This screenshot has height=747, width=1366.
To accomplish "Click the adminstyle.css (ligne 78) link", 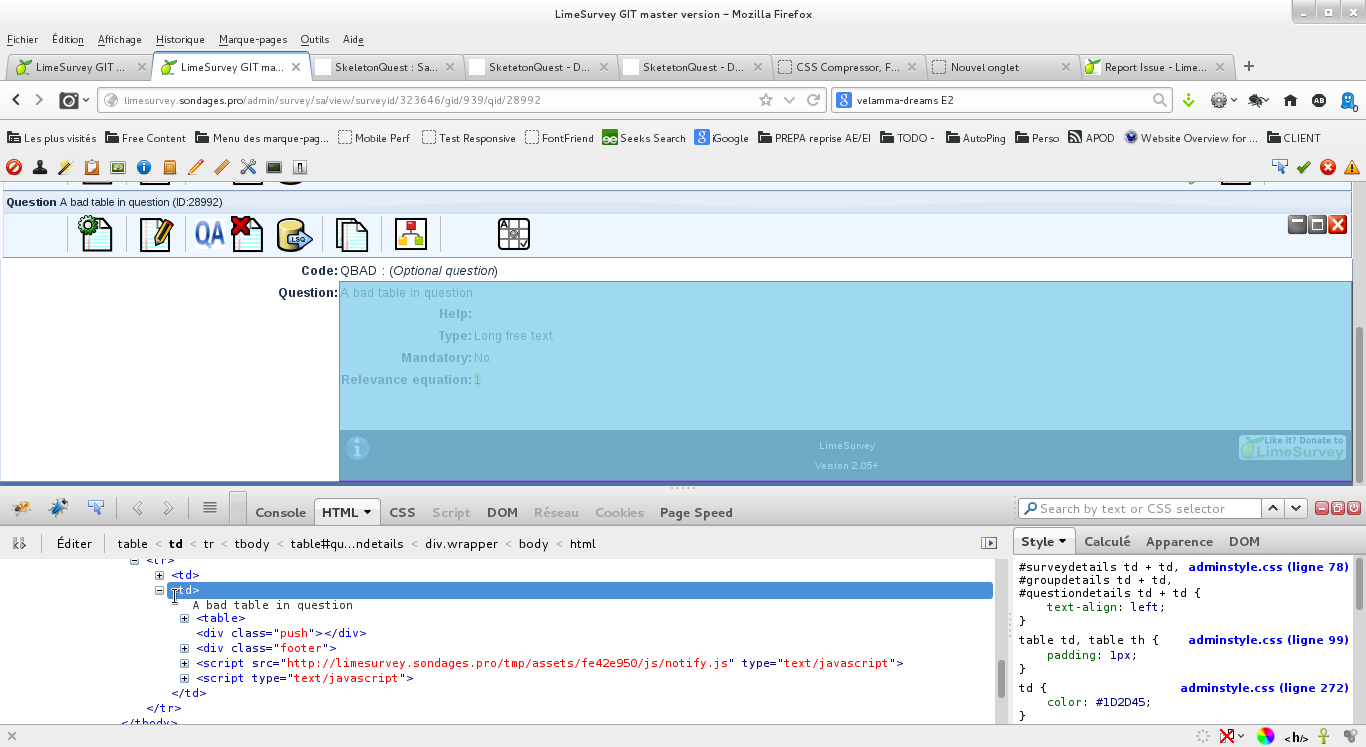I will [1268, 567].
